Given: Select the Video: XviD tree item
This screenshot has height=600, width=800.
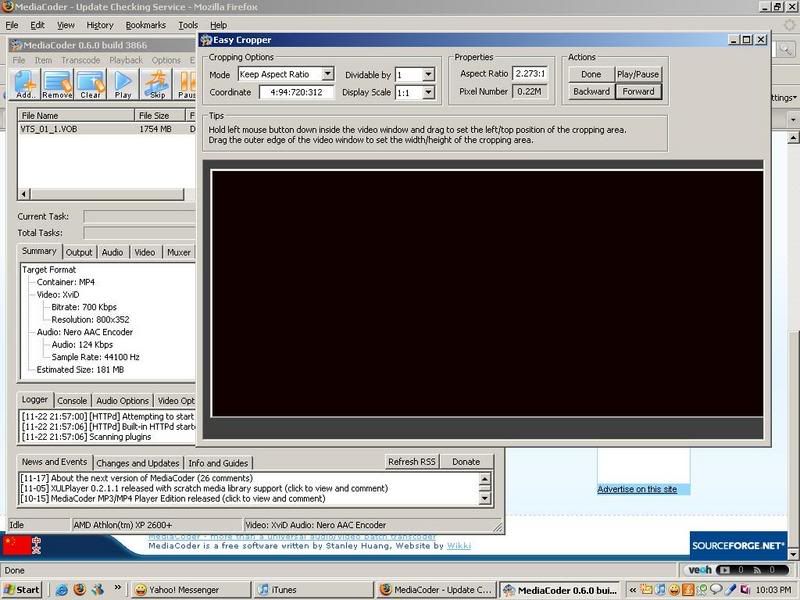Looking at the screenshot, I should (58, 294).
